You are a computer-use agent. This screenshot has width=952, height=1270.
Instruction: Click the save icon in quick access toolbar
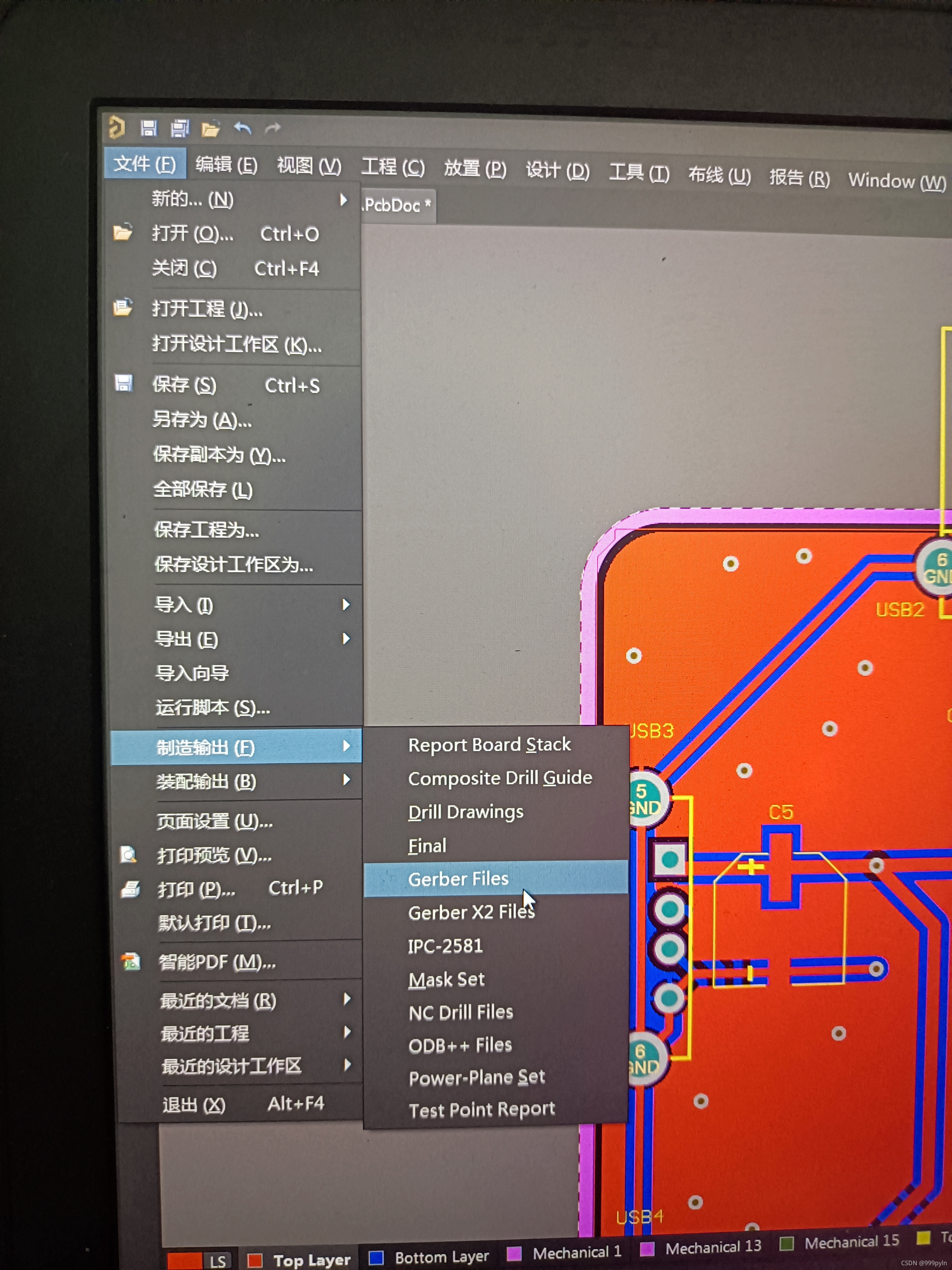tap(149, 128)
